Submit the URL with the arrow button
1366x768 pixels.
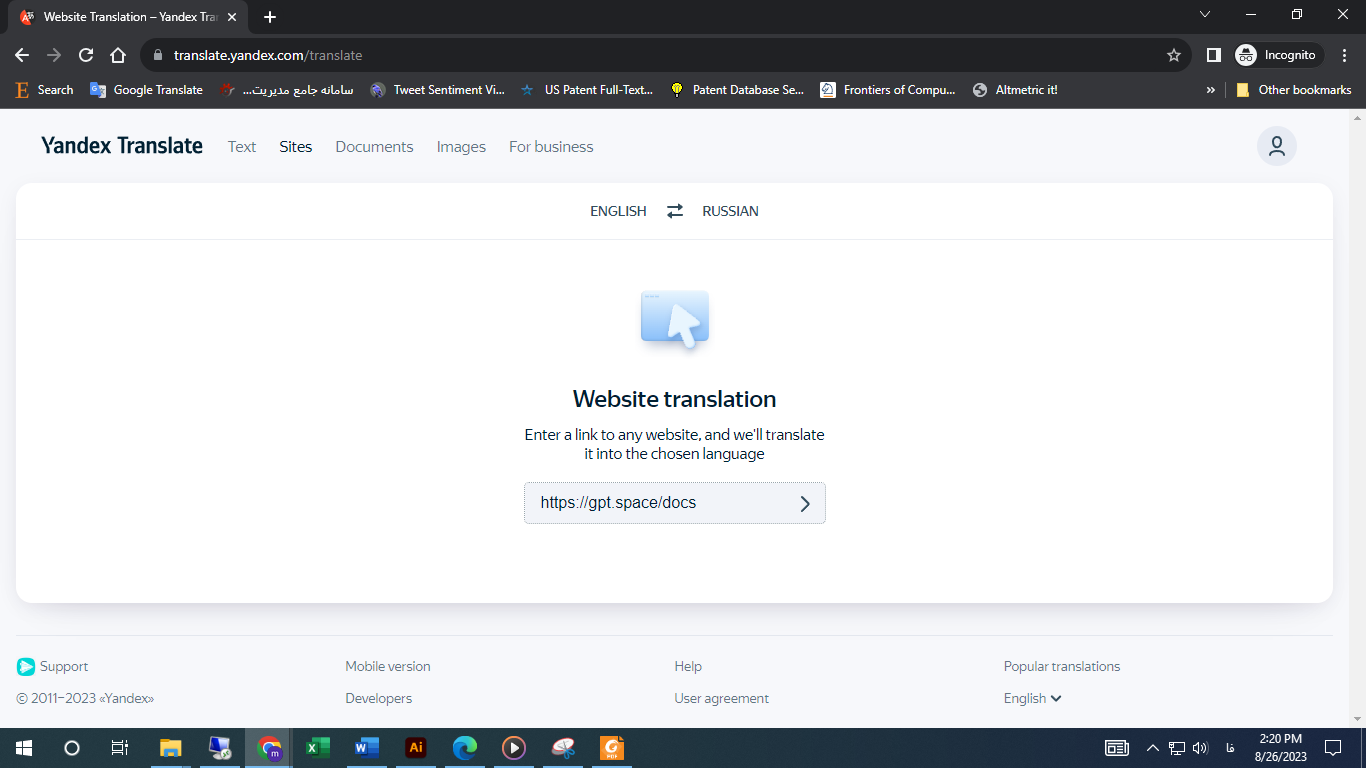(805, 504)
